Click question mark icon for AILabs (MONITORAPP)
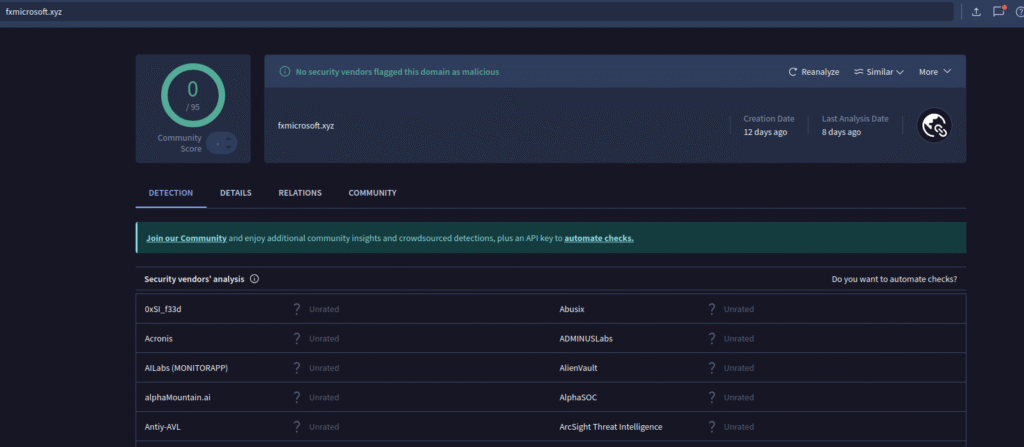The height and width of the screenshot is (447, 1024). 296,368
